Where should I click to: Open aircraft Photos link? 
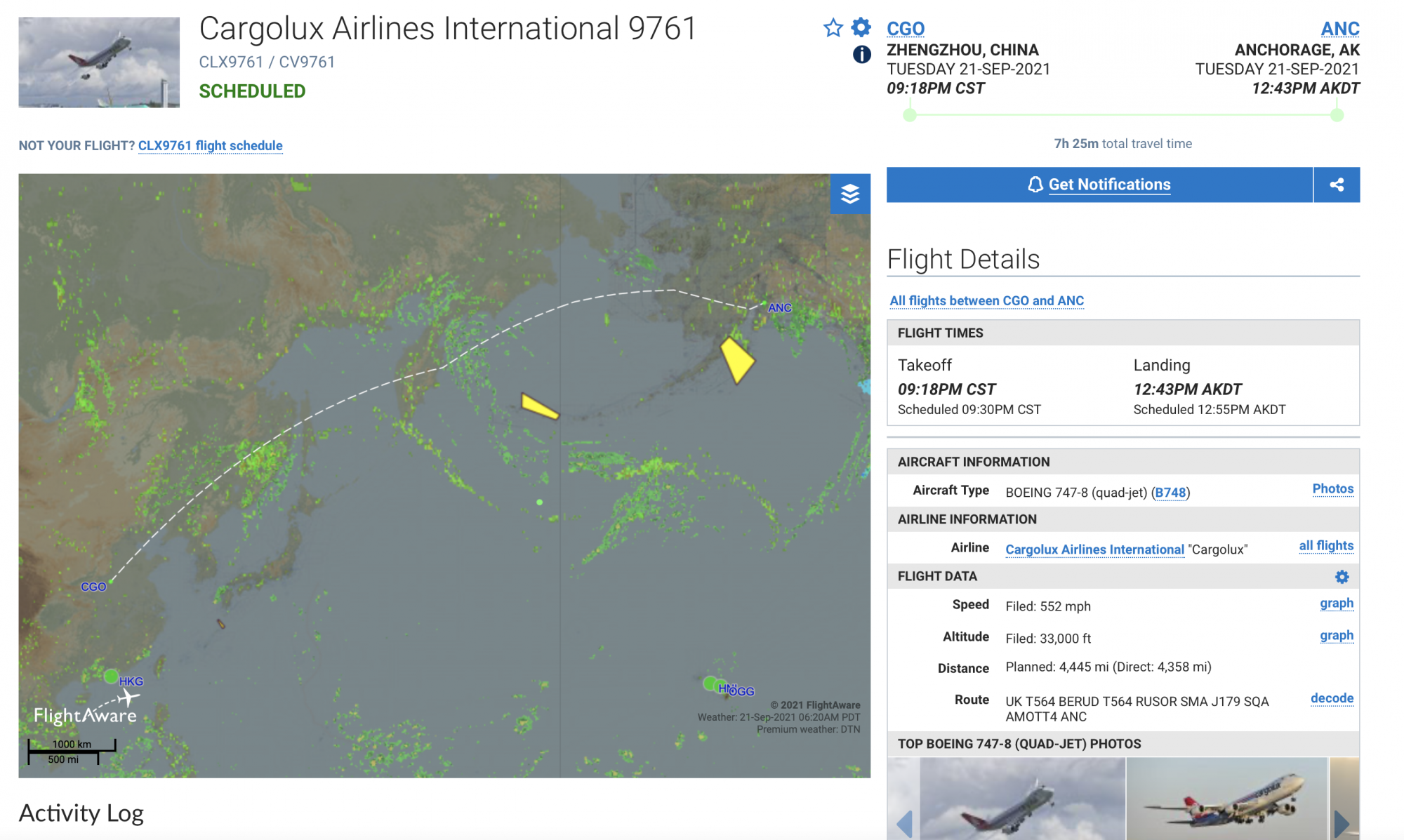(x=1332, y=488)
